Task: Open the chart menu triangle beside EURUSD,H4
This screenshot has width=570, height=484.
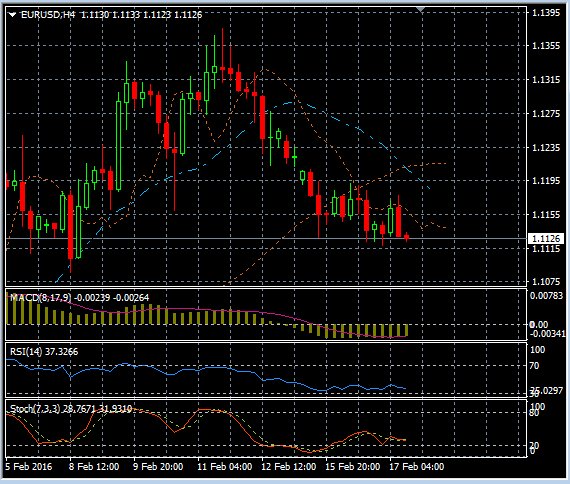Action: (12, 15)
